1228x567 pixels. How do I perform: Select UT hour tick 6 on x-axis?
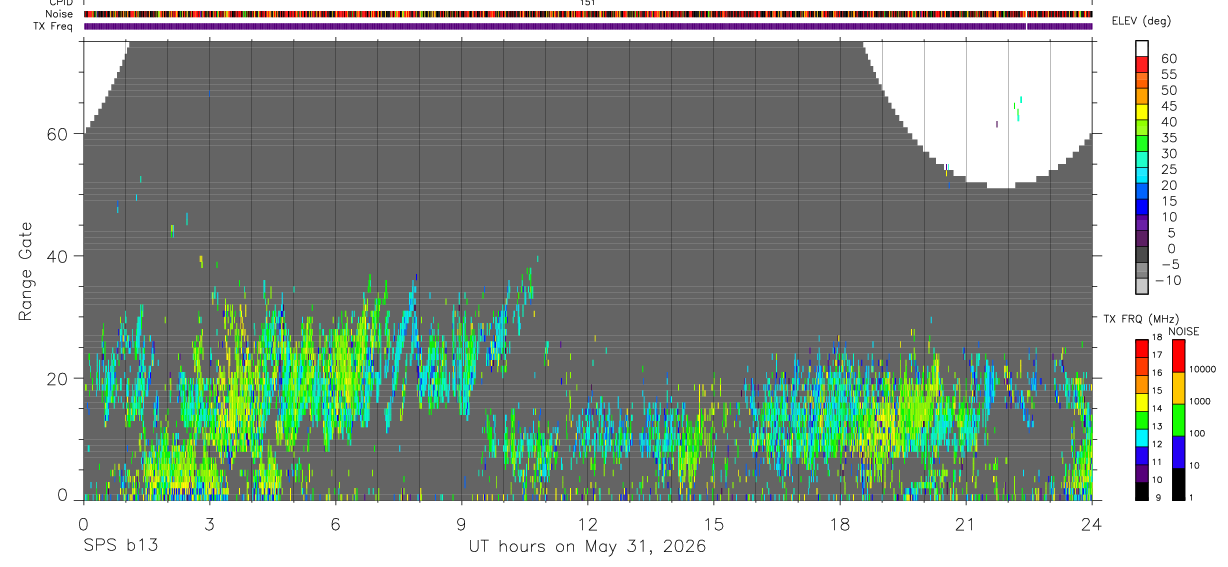pos(335,523)
